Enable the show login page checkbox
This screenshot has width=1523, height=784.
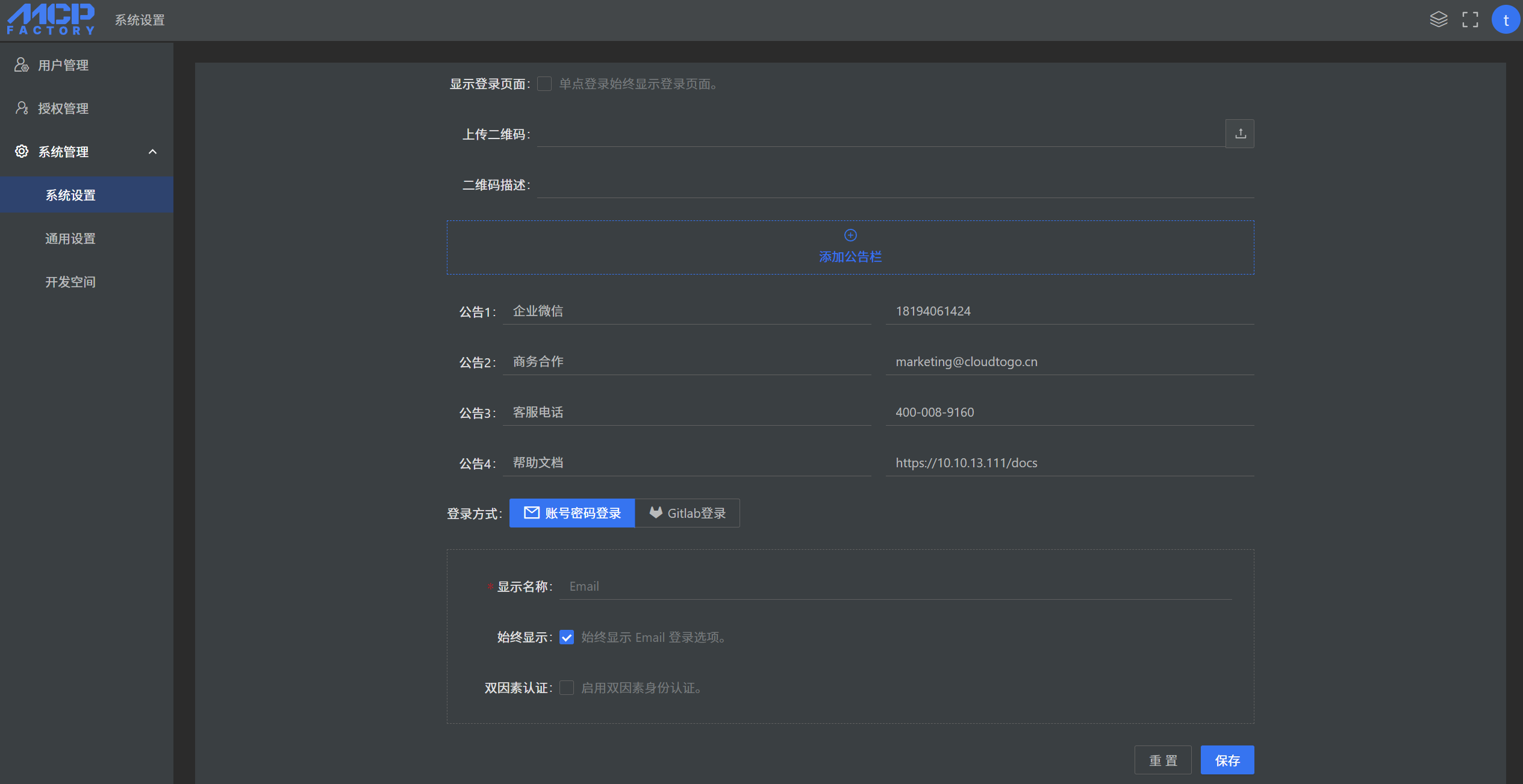tap(544, 84)
